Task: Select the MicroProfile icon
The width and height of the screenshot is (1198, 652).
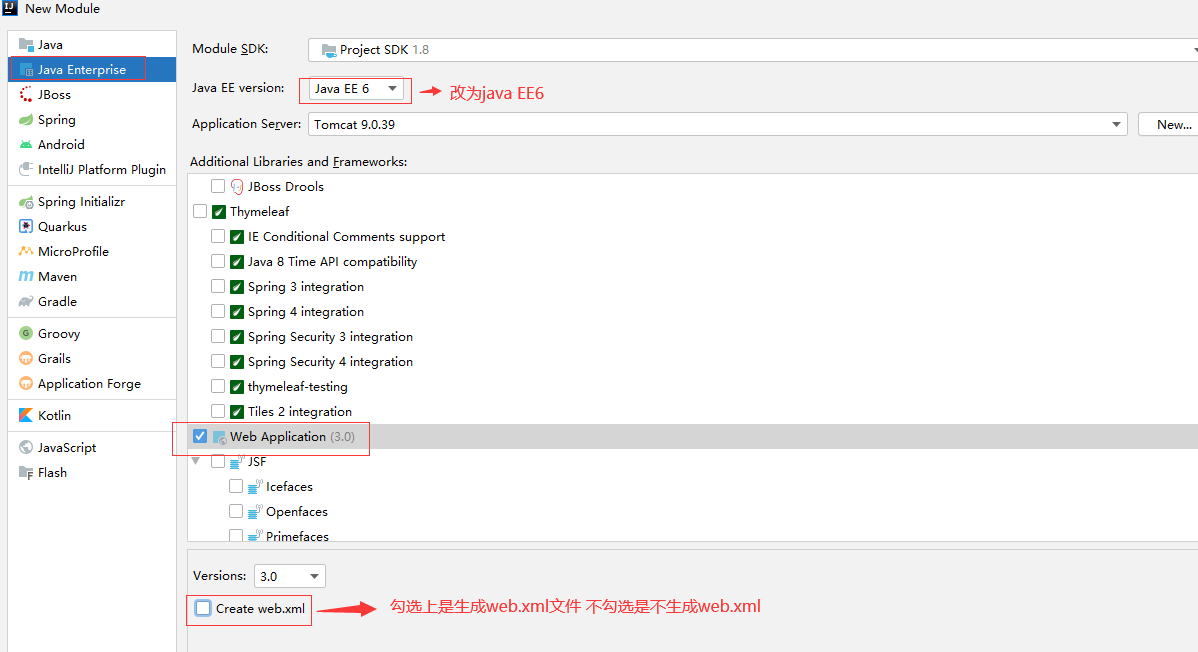Action: pos(26,251)
